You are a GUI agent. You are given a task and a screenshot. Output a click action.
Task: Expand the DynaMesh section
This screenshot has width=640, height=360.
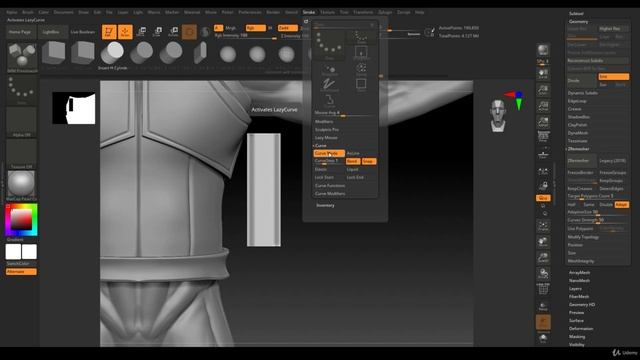click(578, 133)
